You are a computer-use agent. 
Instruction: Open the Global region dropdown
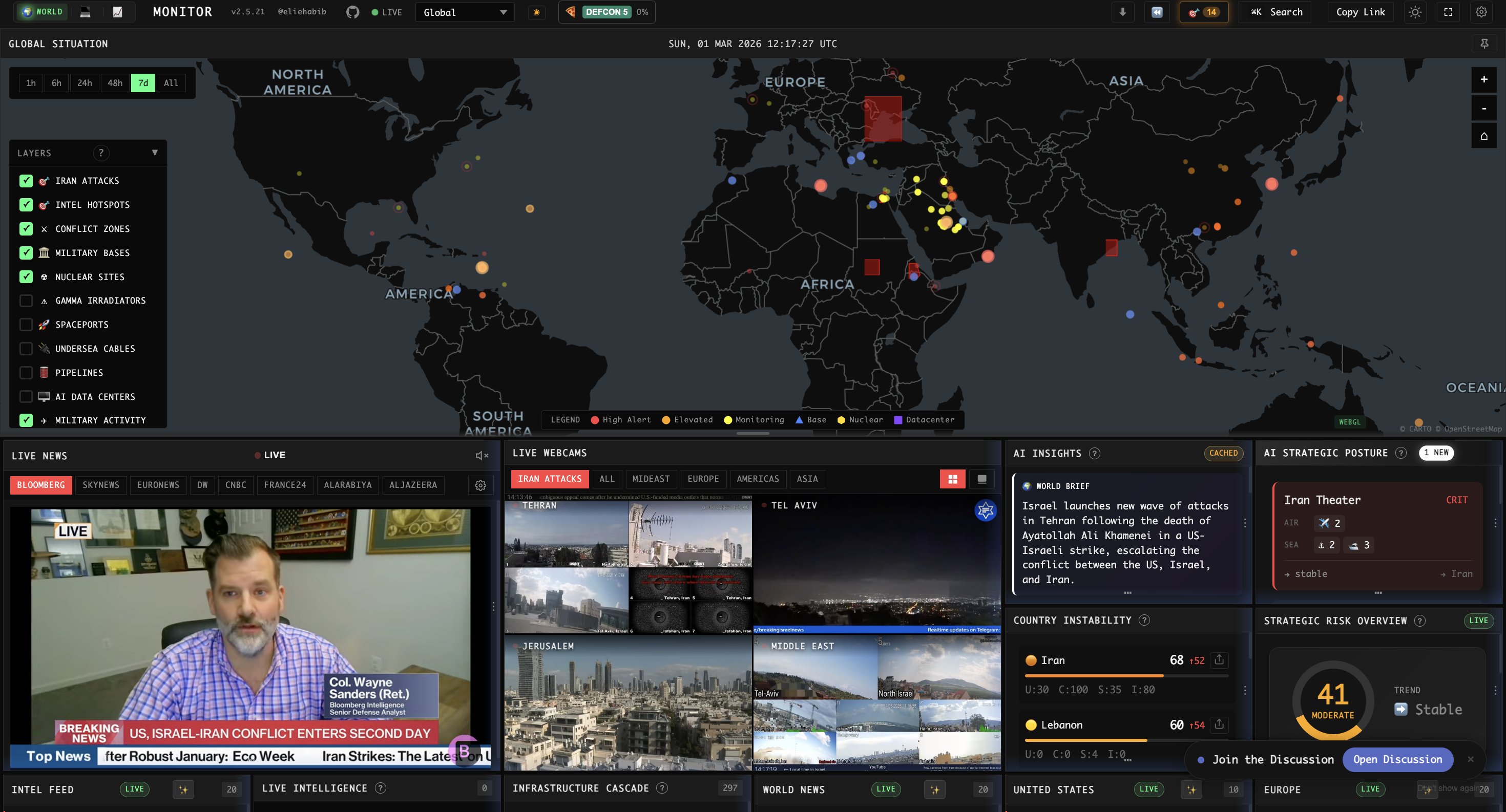[x=465, y=12]
